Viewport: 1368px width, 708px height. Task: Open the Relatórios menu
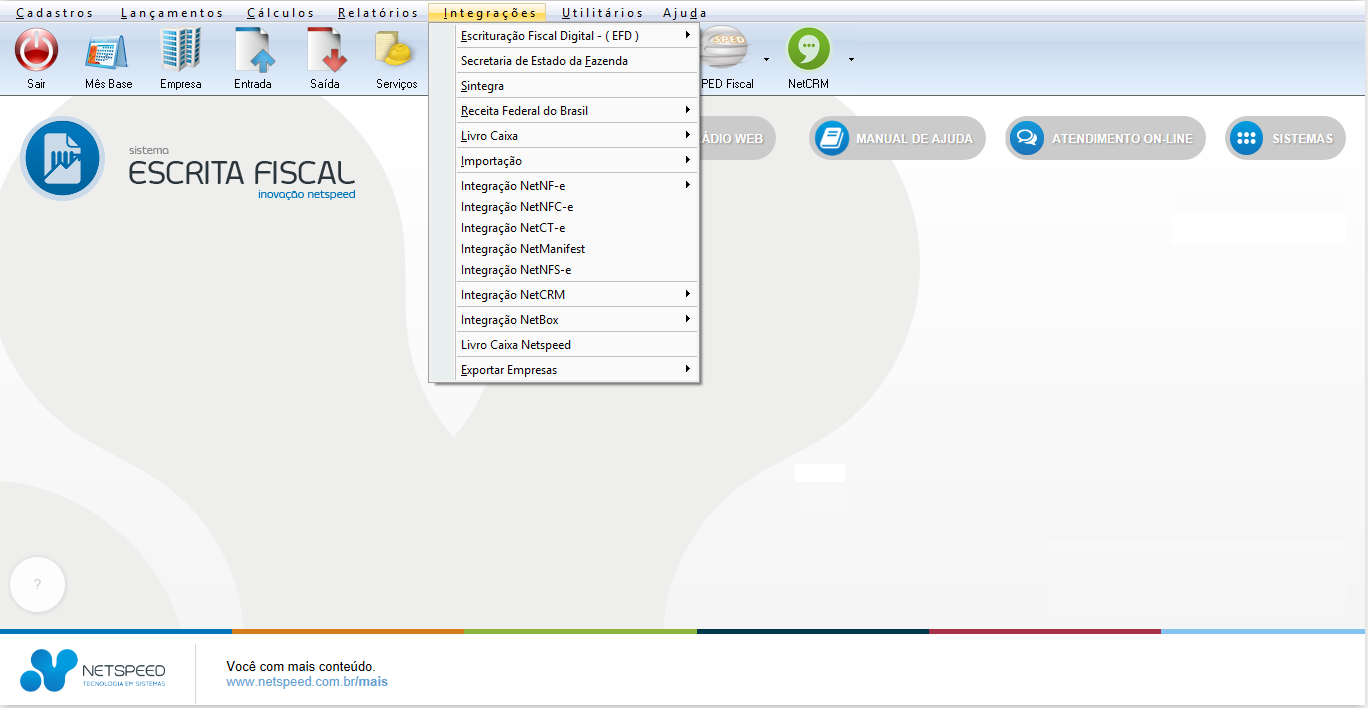378,13
